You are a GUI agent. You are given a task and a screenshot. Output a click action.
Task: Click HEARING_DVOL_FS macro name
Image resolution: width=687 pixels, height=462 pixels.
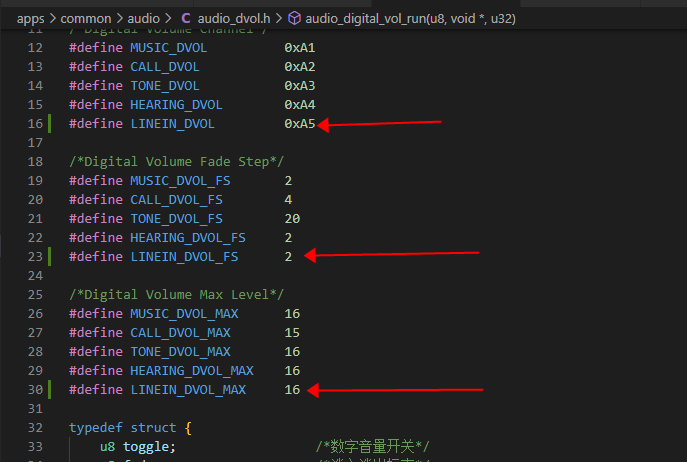click(188, 238)
